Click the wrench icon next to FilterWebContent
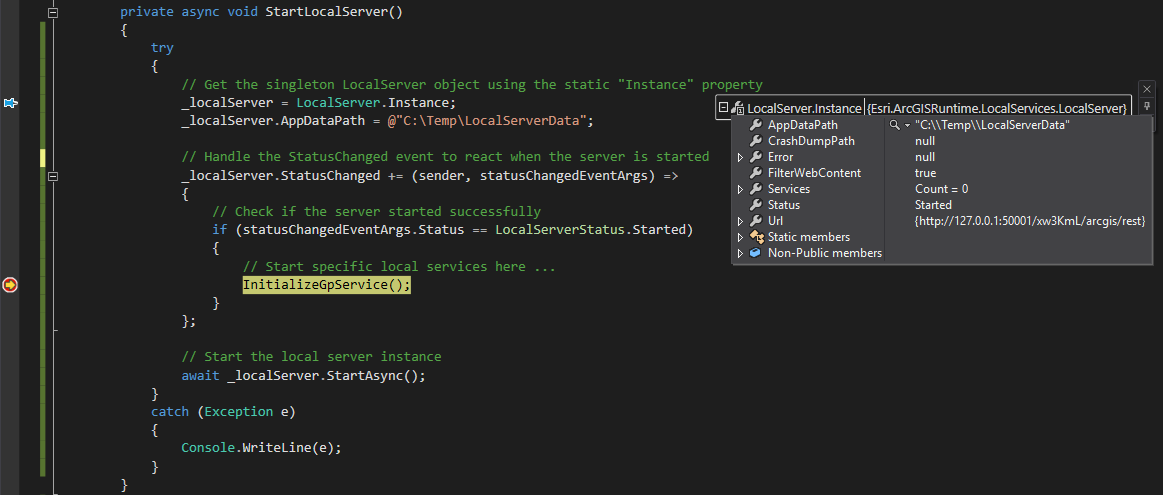Screen dimensions: 1163x495 [x=756, y=173]
